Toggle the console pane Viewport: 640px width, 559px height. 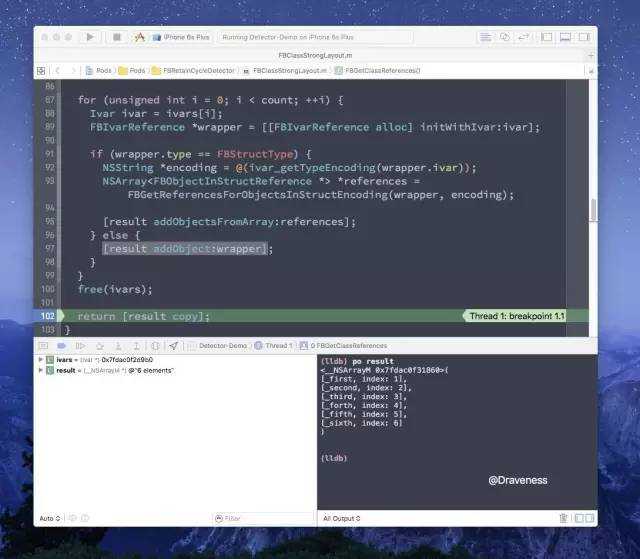point(589,518)
